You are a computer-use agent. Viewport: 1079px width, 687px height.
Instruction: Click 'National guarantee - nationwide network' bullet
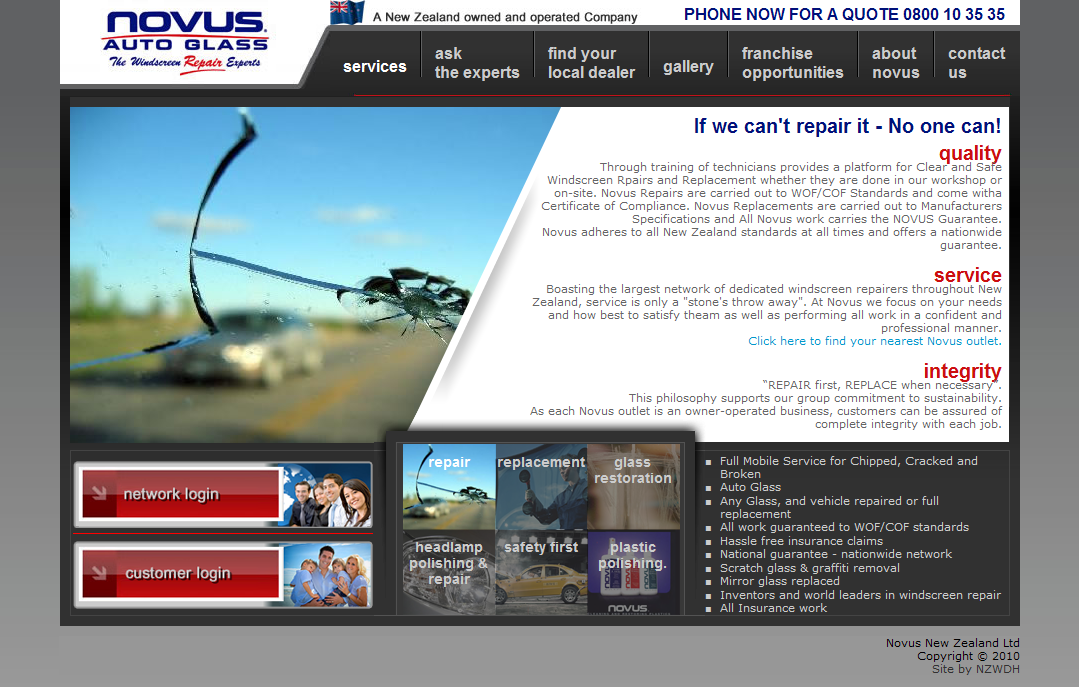click(835, 554)
